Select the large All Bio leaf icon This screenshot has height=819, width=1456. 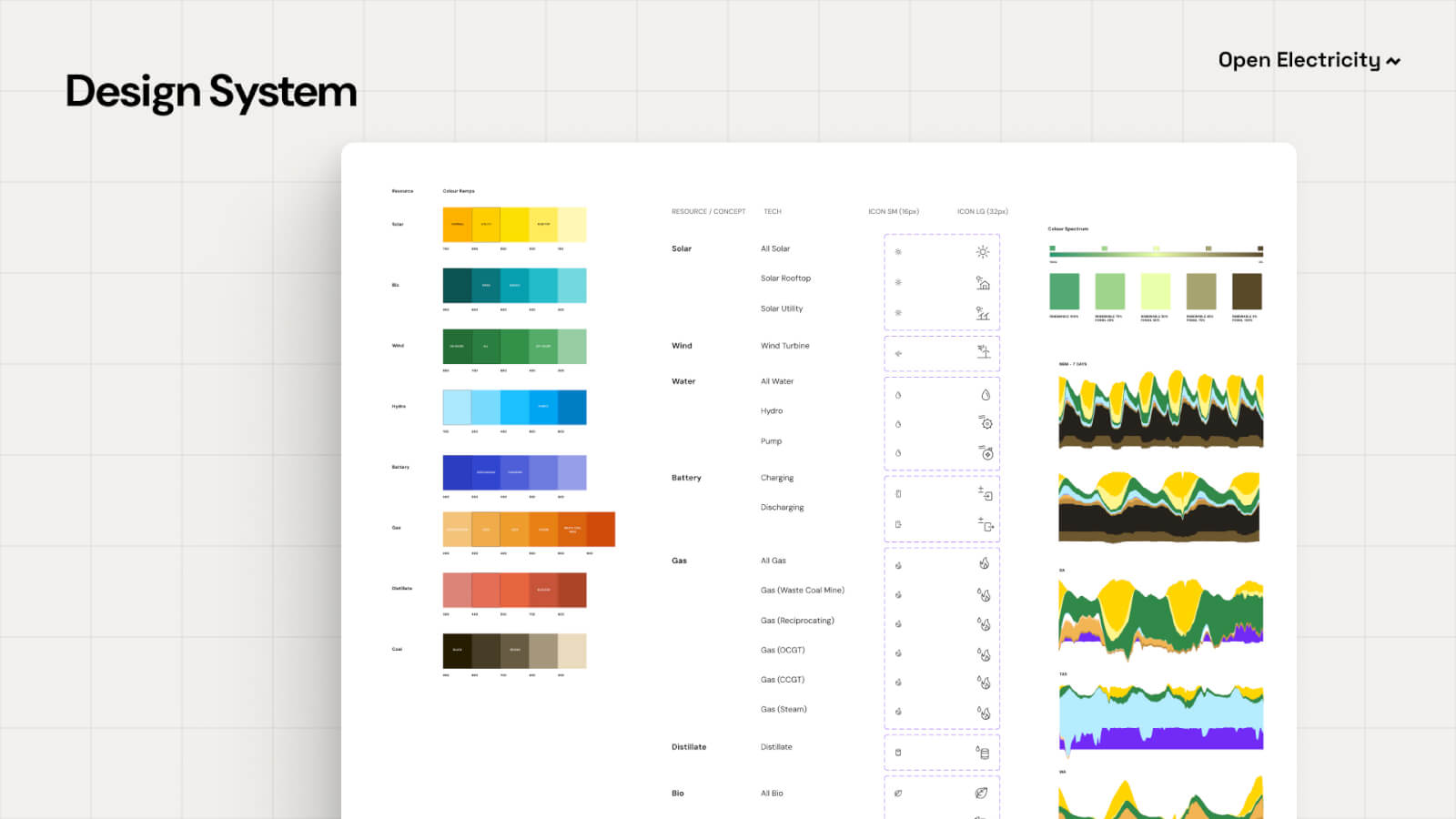[981, 794]
